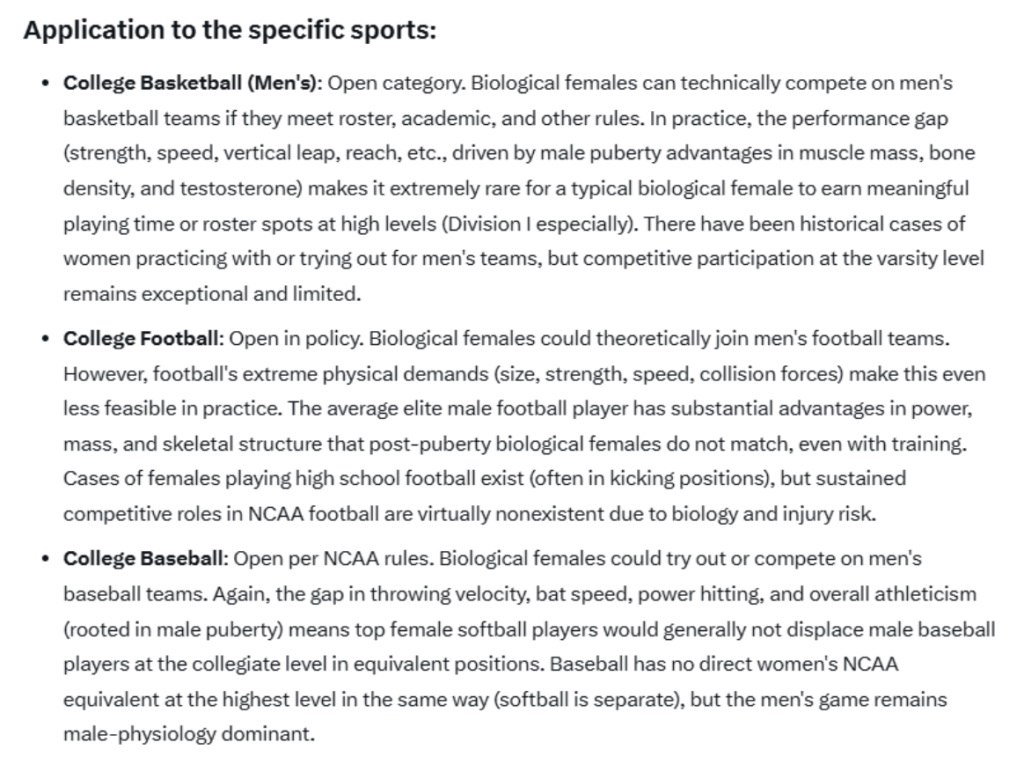Click the final line "male-physiology dominant"
Image resolution: width=1024 pixels, height=757 pixels.
coord(188,734)
